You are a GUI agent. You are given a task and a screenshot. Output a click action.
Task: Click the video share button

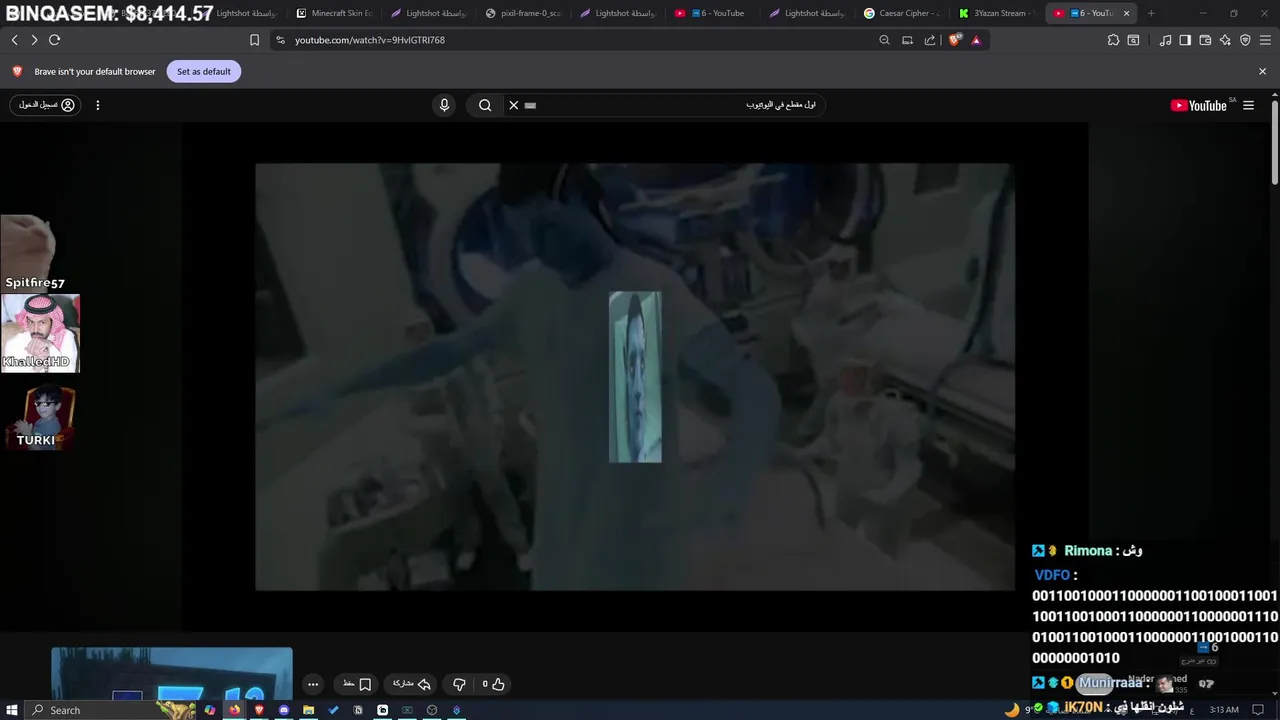coord(412,684)
